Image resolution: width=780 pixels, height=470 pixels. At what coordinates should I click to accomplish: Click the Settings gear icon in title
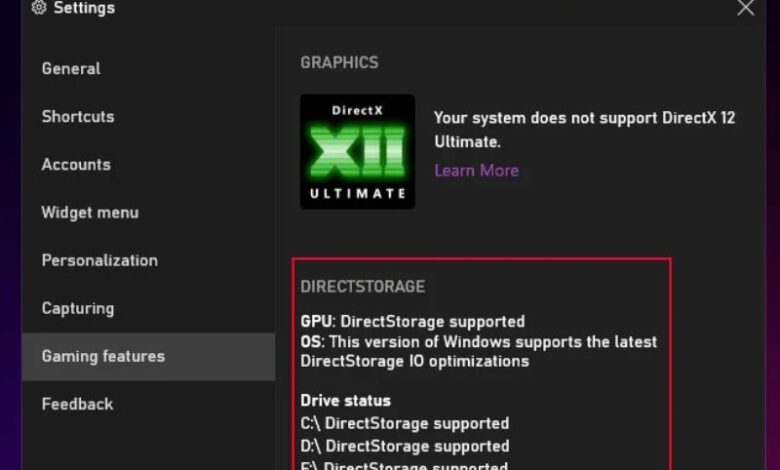pos(39,7)
